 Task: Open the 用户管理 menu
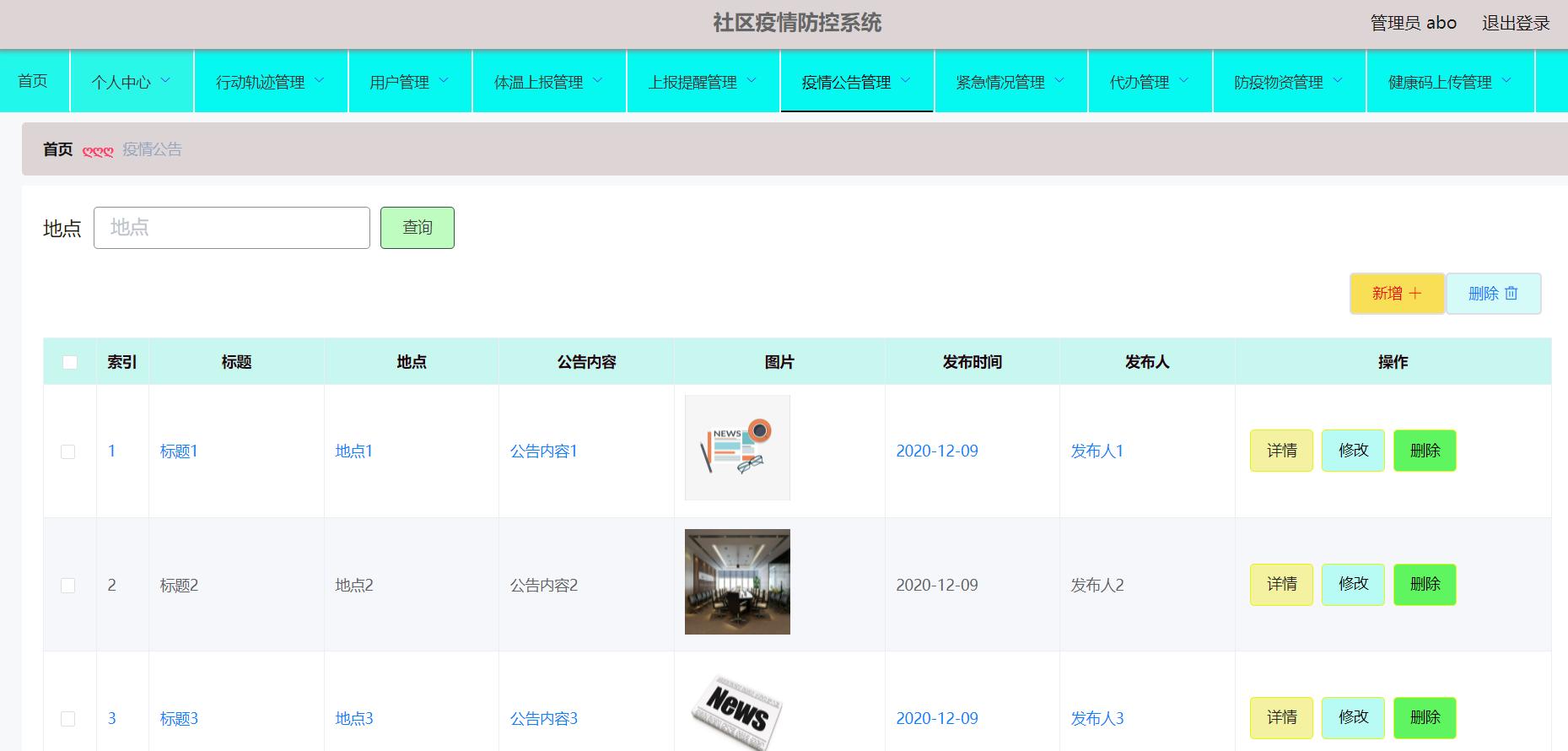(410, 81)
